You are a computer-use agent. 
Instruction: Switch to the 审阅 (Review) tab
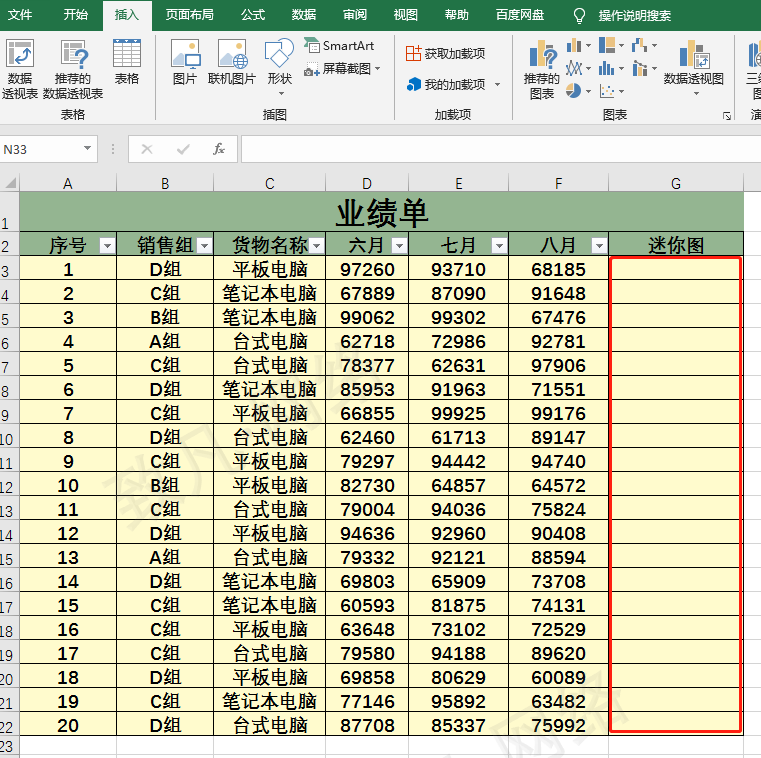pos(355,15)
